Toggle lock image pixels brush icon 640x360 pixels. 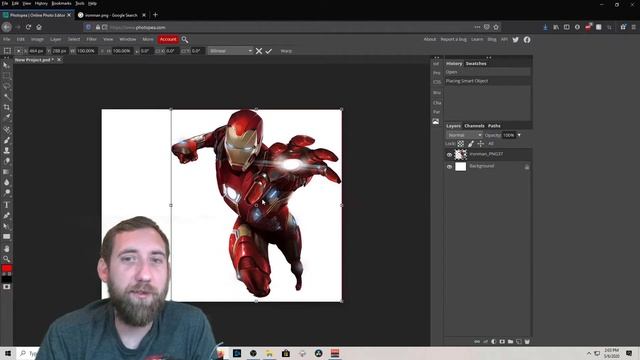tap(471, 144)
